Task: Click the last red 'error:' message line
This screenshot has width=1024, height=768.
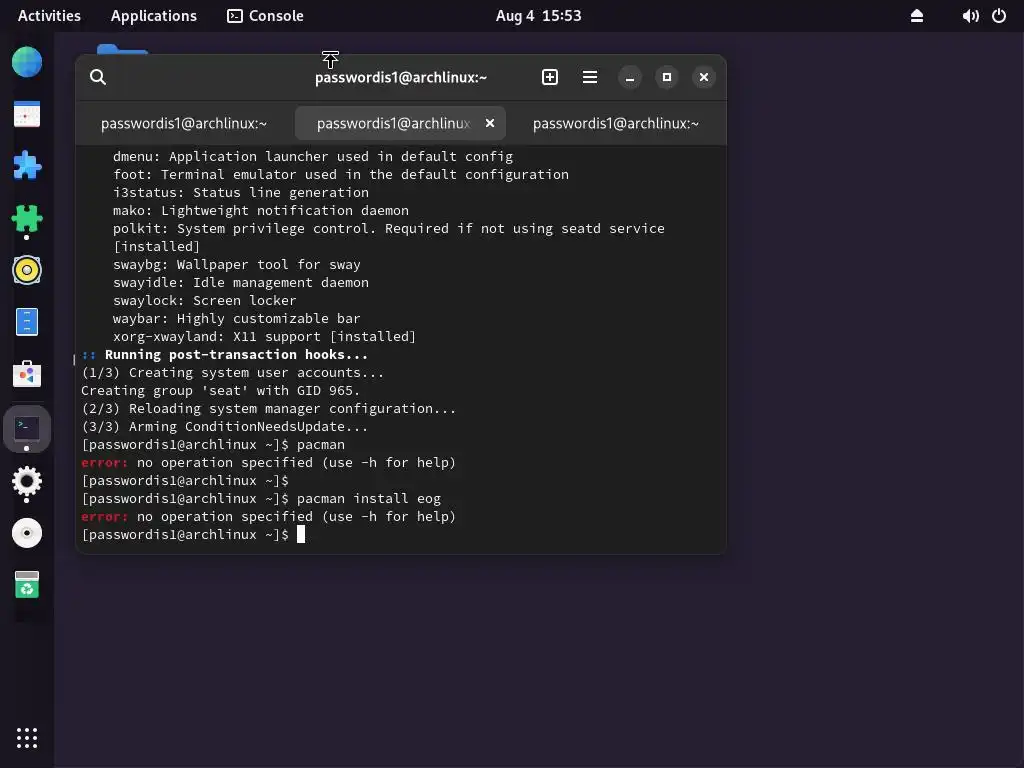Action: click(x=268, y=517)
